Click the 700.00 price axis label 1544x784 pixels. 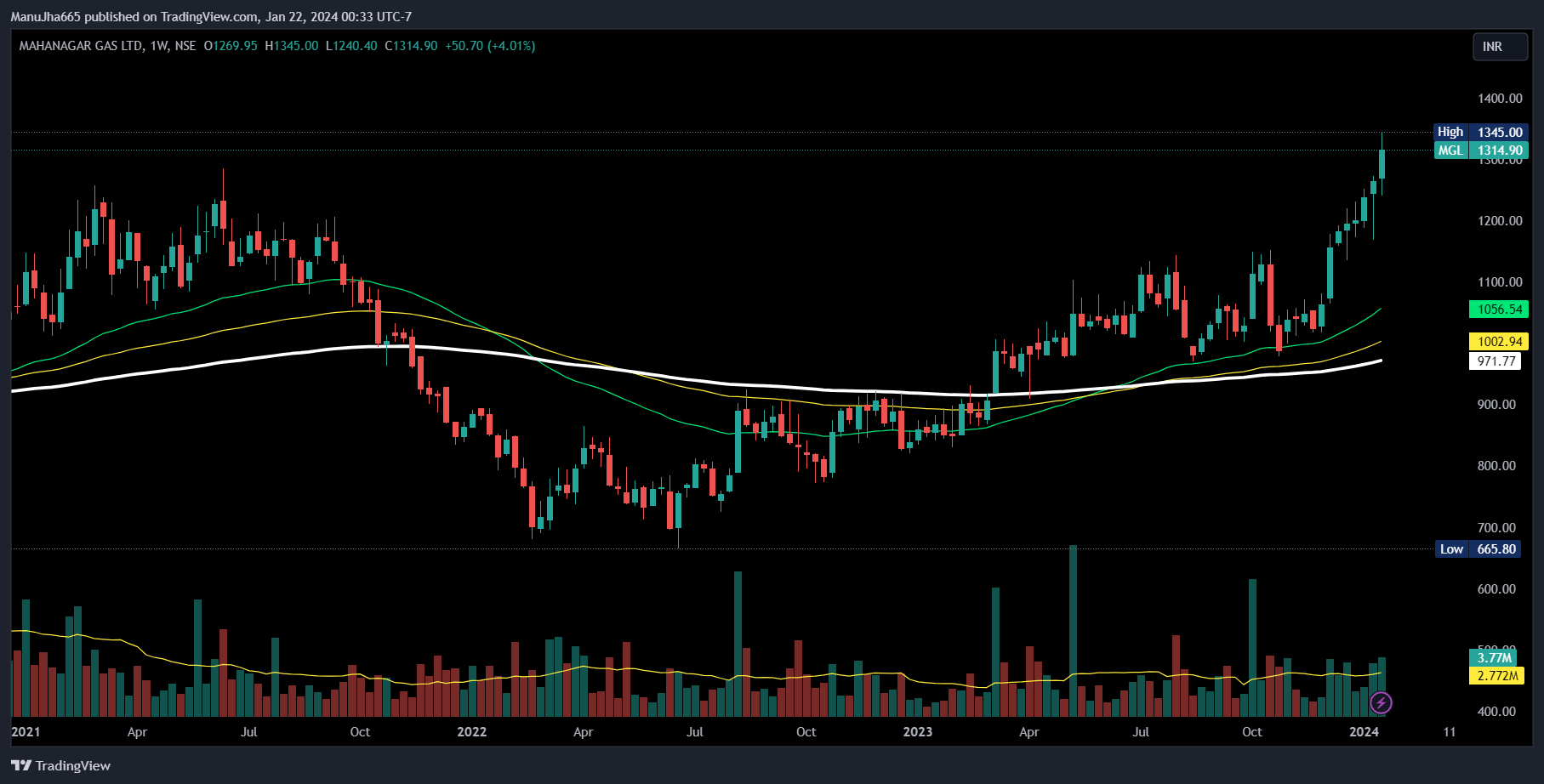pyautogui.click(x=1496, y=528)
